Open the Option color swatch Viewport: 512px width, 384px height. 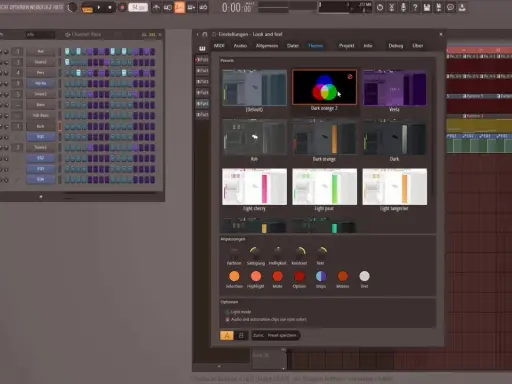point(299,276)
